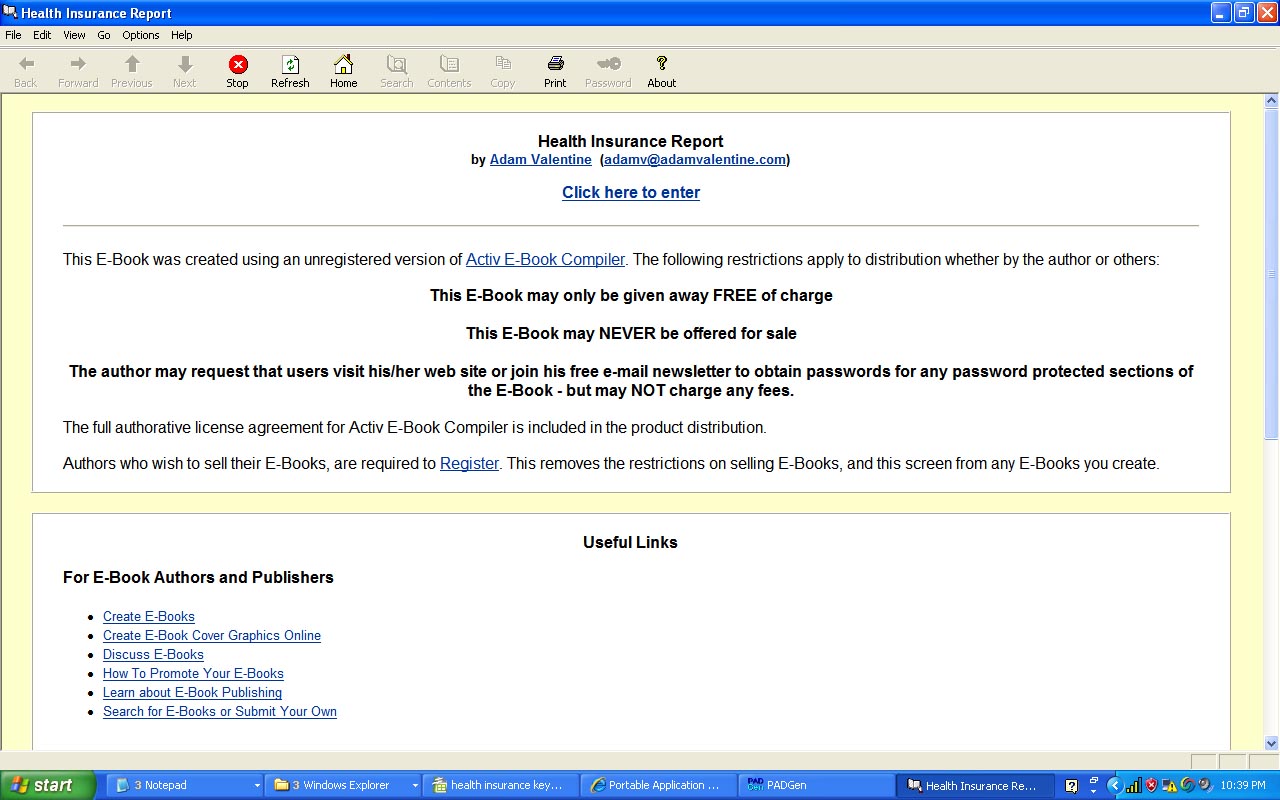Screen dimensions: 1280x800
Task: Open How To Promote Your E-Books link
Action: pos(193,674)
